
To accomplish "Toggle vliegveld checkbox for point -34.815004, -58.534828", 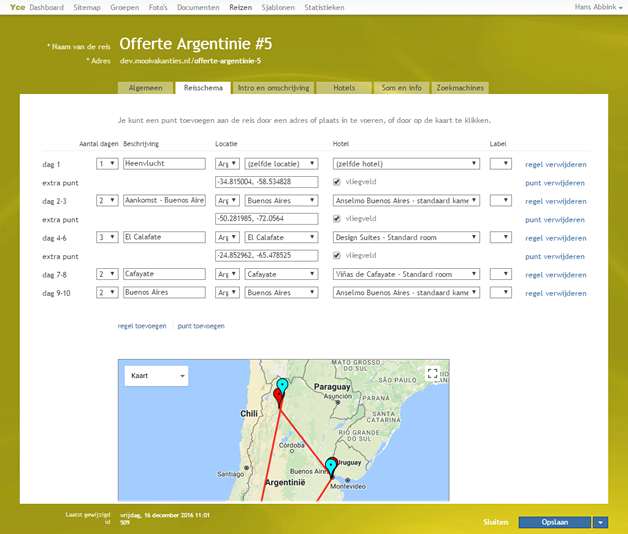I will [x=337, y=182].
